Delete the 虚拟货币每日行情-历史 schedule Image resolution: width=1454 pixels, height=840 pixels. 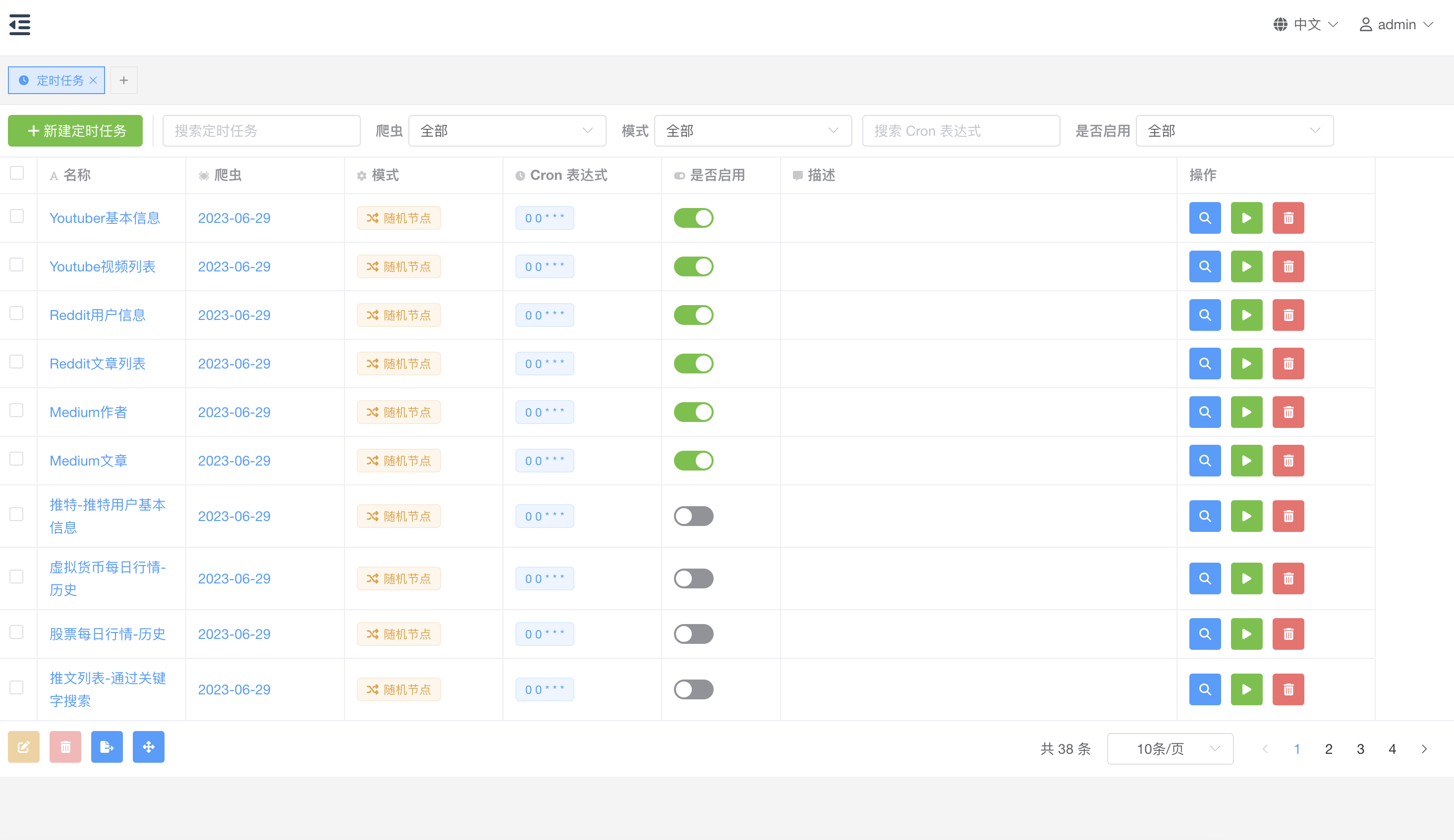[x=1288, y=578]
